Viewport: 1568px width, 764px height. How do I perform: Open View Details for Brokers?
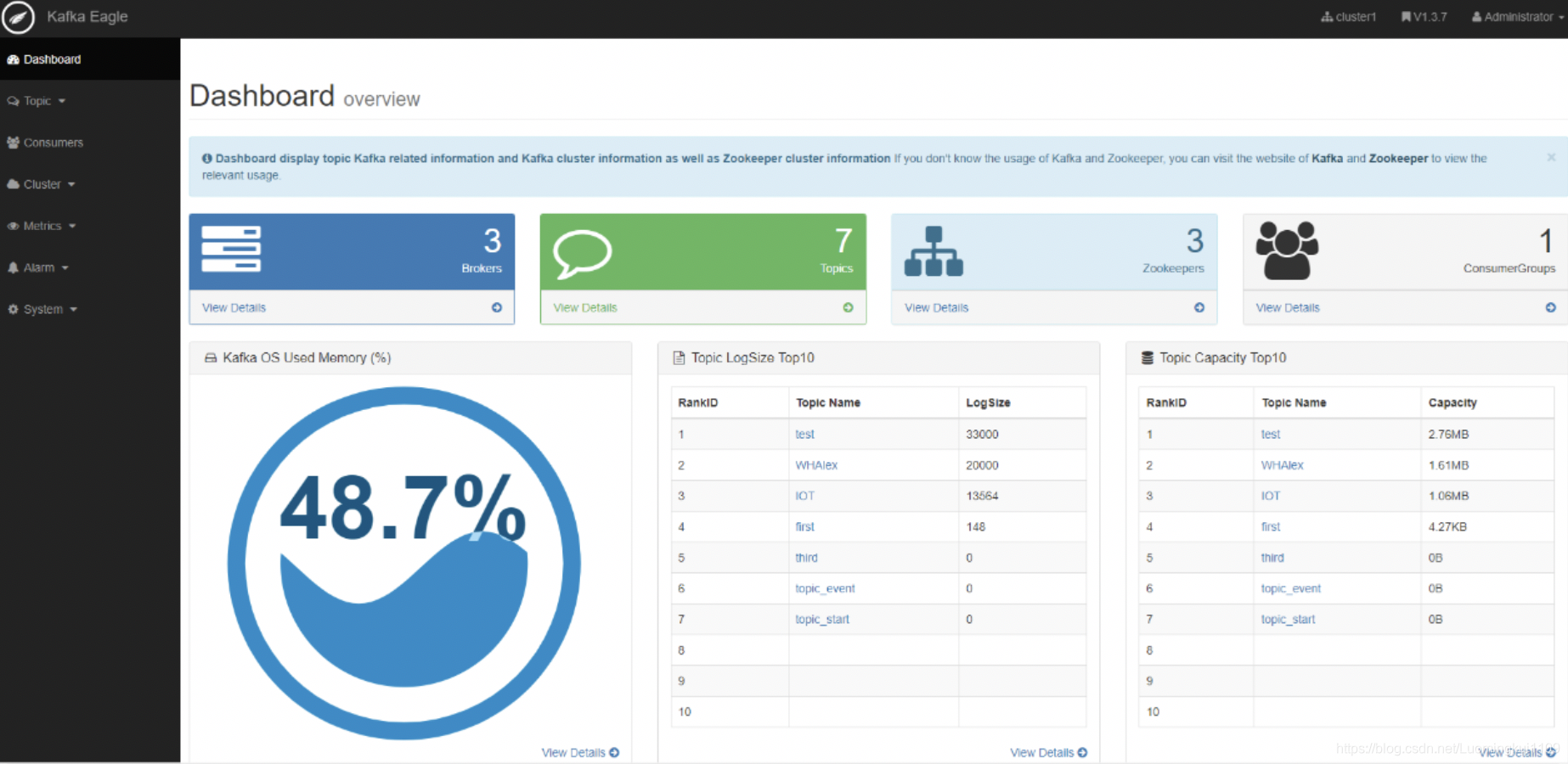234,308
